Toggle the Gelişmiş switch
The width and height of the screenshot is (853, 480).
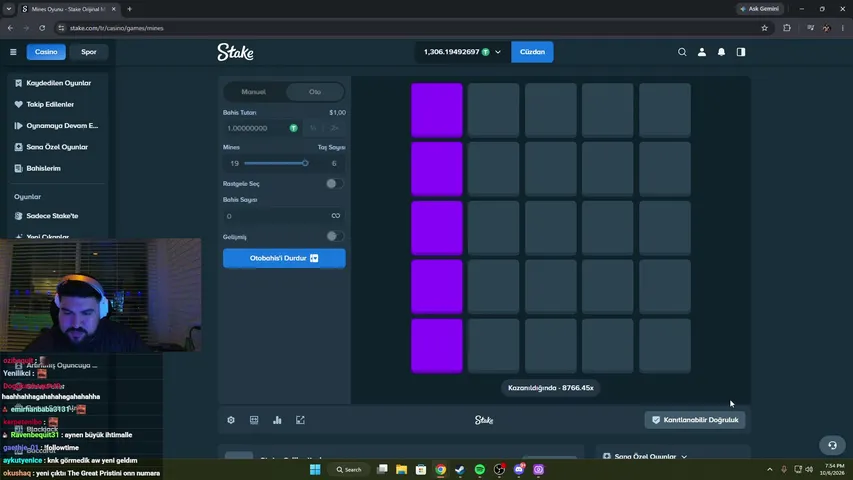[x=335, y=236]
